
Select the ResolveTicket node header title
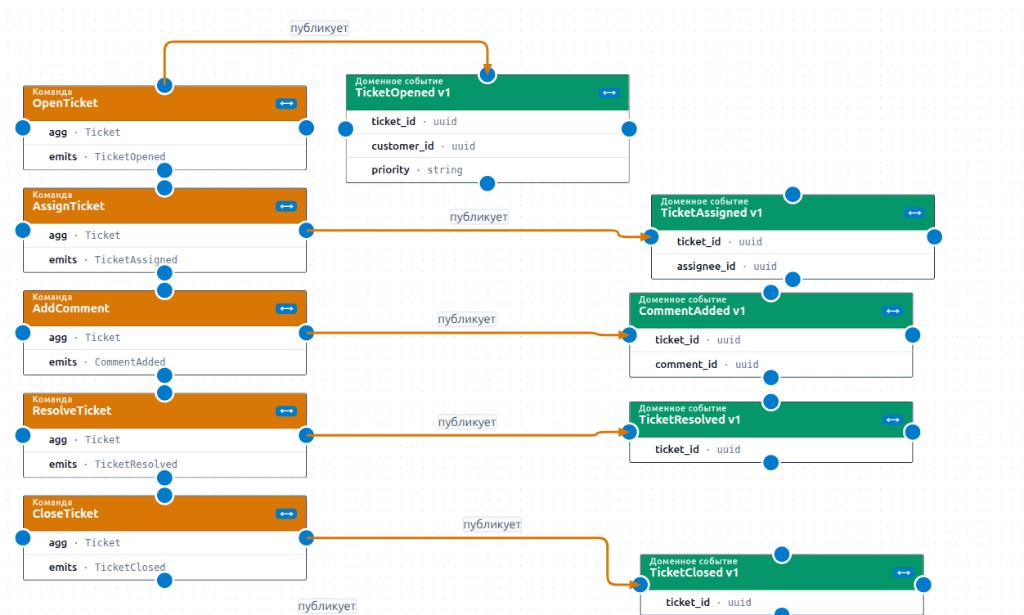[72, 411]
